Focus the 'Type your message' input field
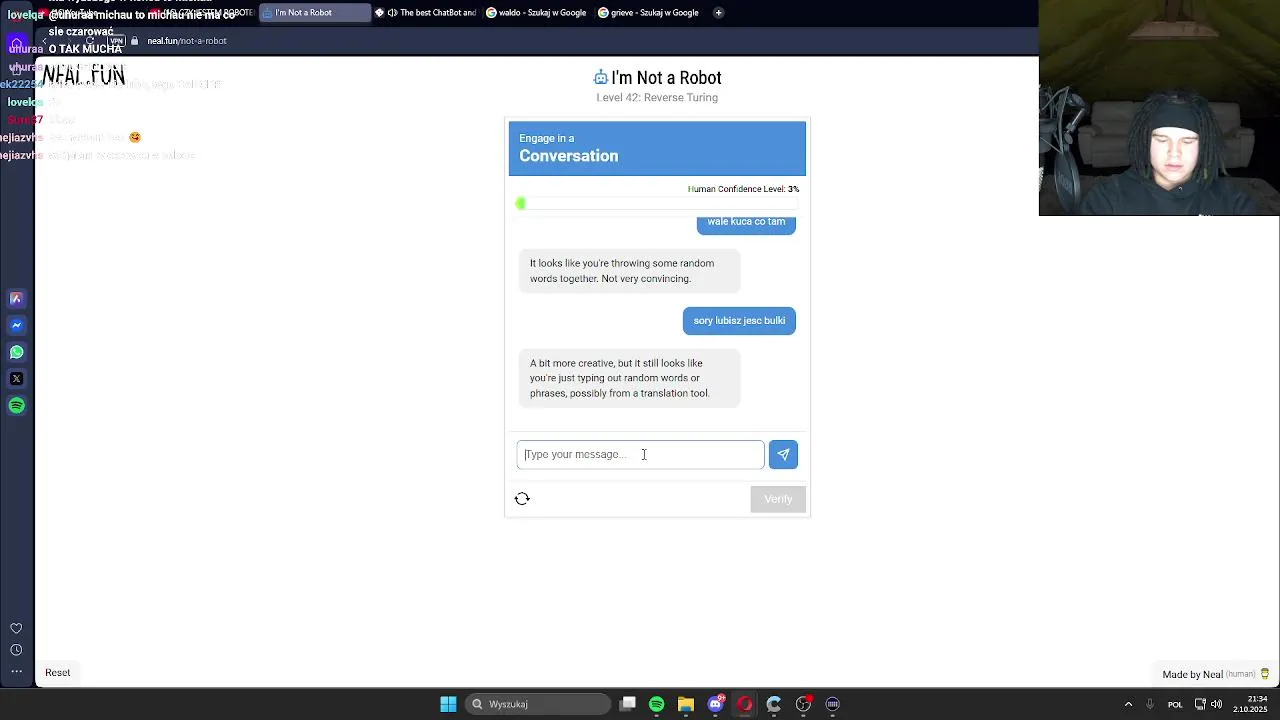The height and width of the screenshot is (720, 1280). (640, 454)
